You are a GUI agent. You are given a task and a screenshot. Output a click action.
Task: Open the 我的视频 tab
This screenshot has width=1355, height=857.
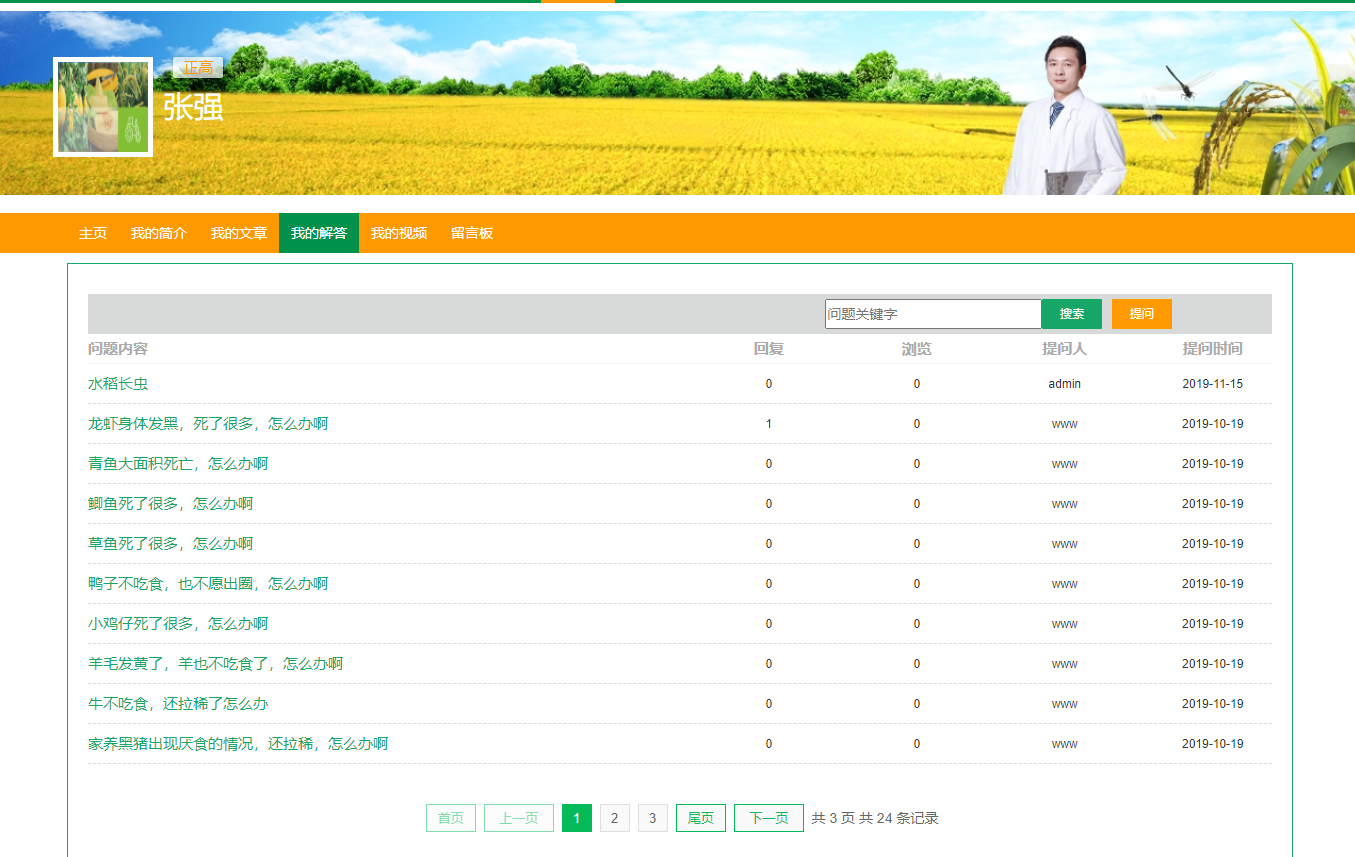(x=398, y=233)
